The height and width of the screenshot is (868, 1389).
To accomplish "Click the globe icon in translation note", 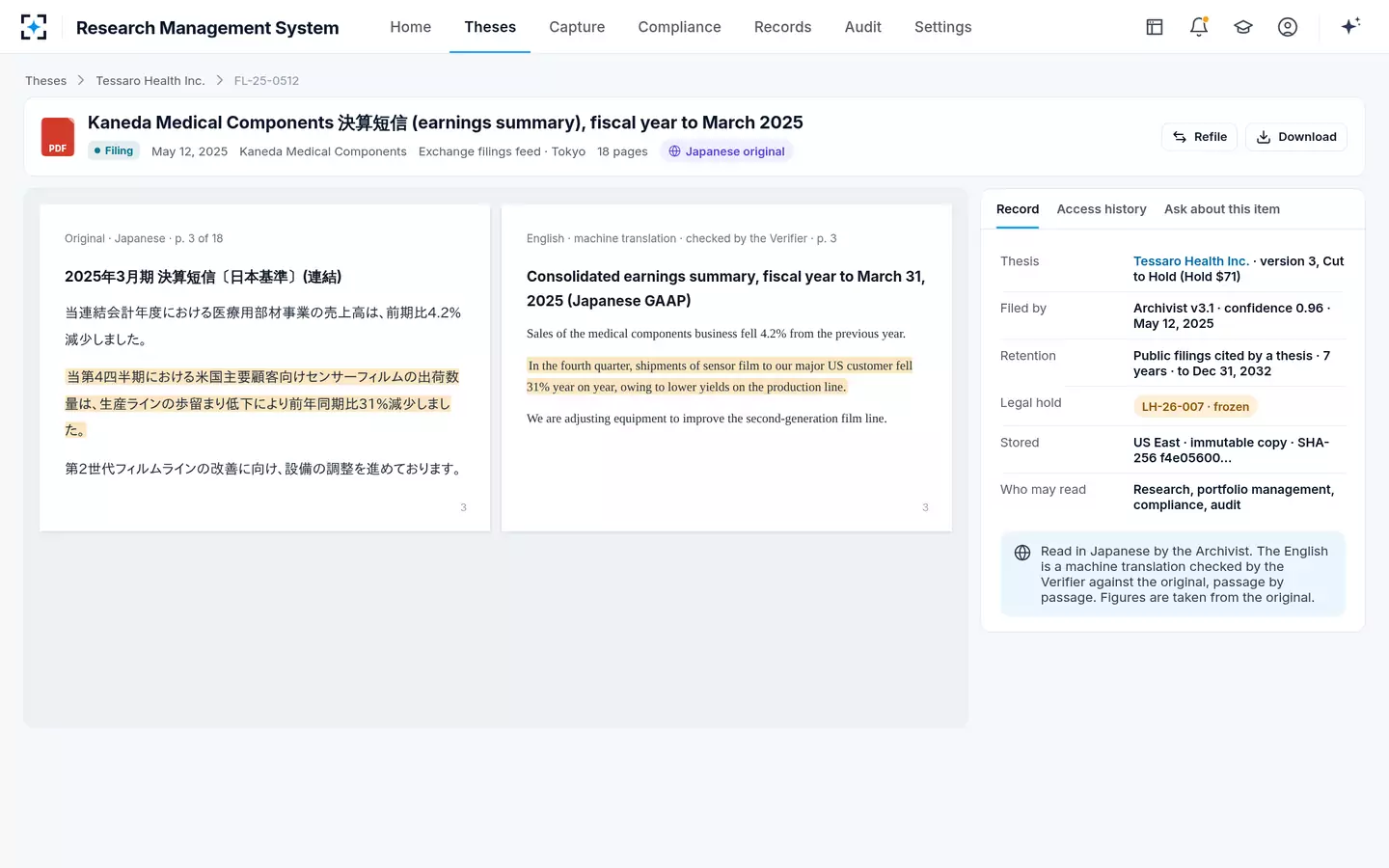I will (x=1022, y=553).
